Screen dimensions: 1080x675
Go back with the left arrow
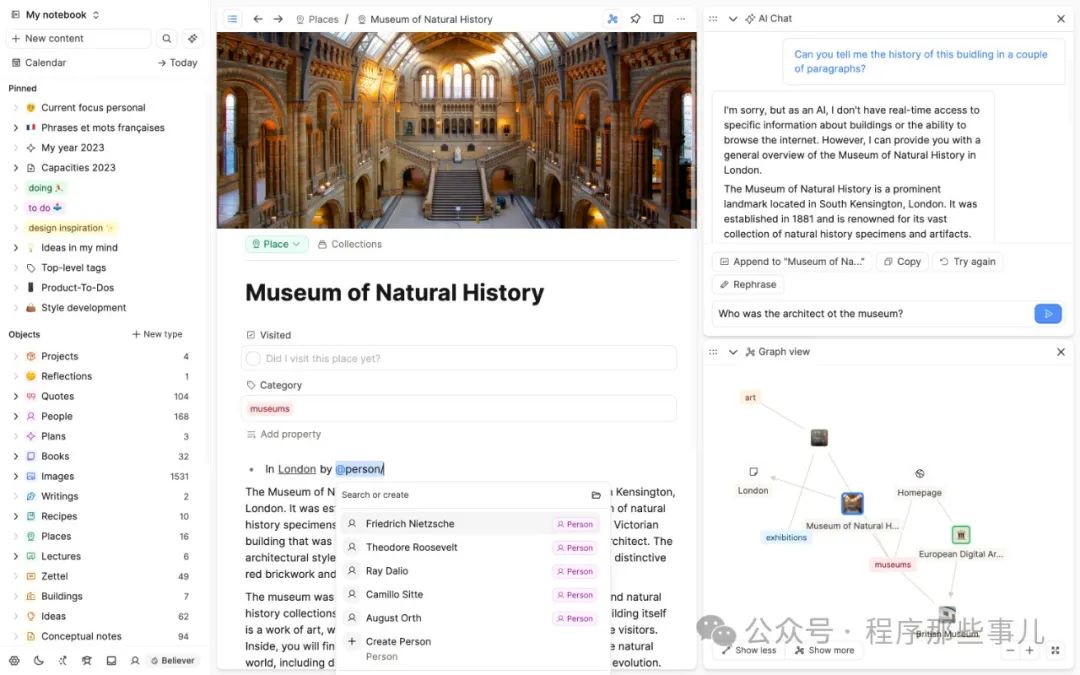click(258, 19)
